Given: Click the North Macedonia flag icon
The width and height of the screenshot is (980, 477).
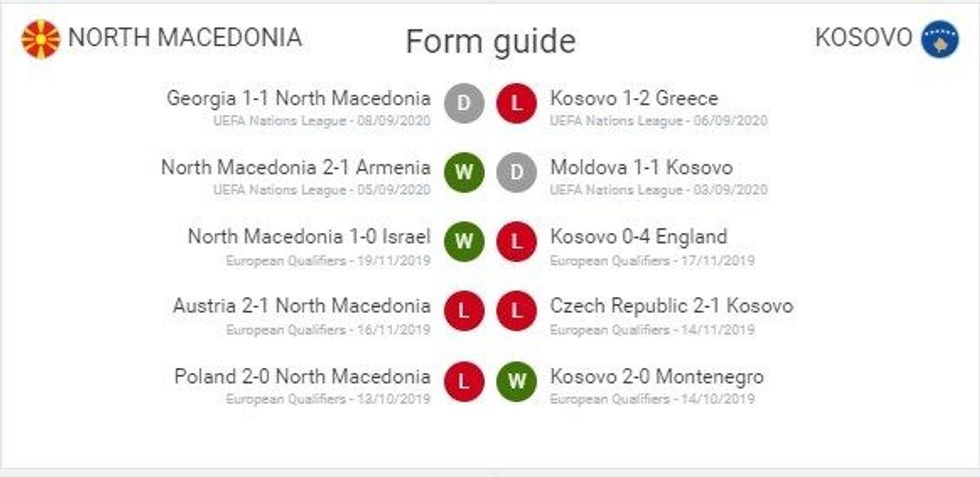Looking at the screenshot, I should [40, 39].
